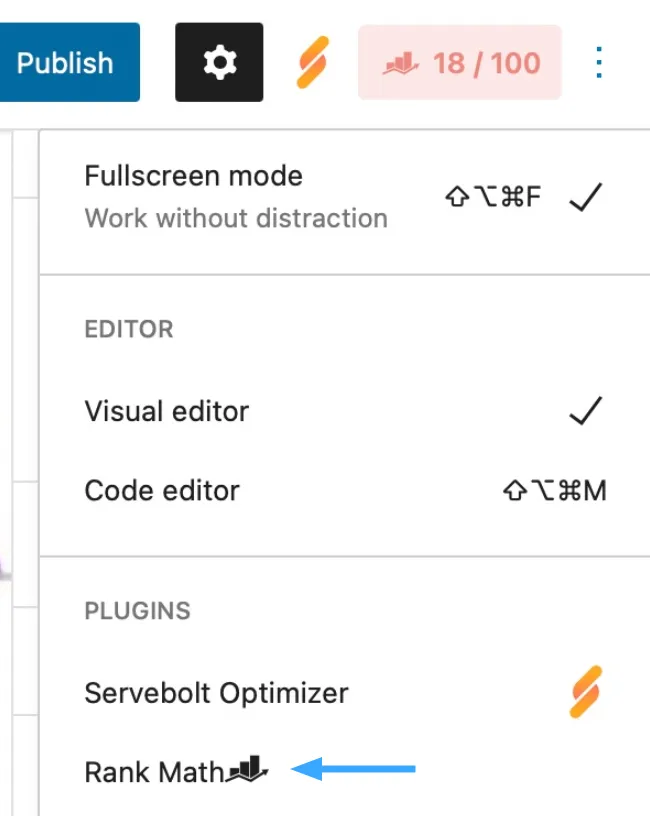Click the checkmark icon beside Fullscreen mode
The width and height of the screenshot is (650, 816).
[585, 196]
